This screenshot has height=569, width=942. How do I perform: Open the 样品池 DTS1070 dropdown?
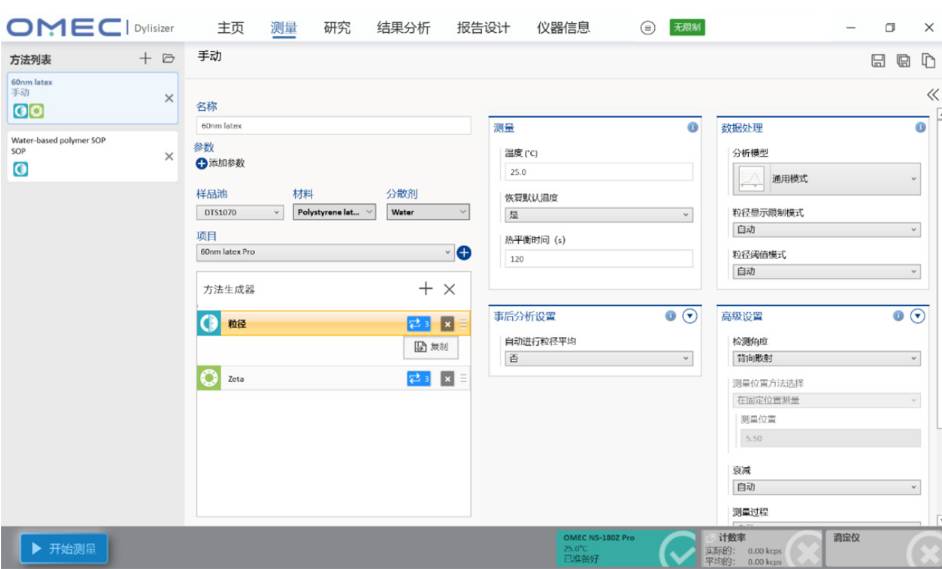tap(240, 212)
